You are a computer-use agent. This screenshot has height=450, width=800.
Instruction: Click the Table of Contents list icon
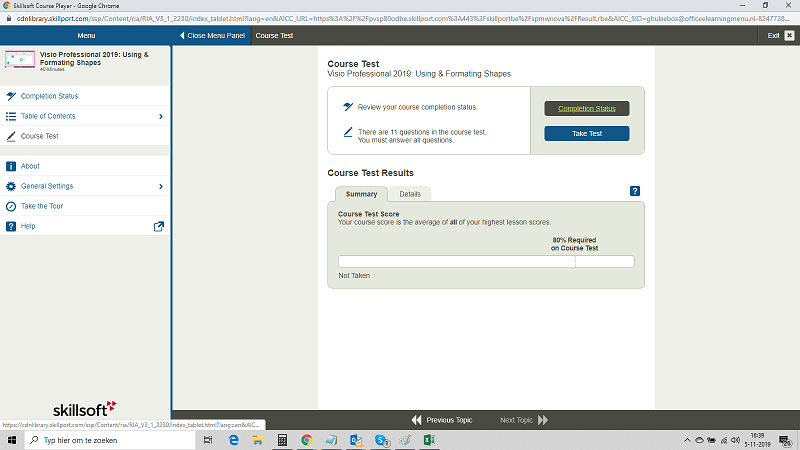11,116
